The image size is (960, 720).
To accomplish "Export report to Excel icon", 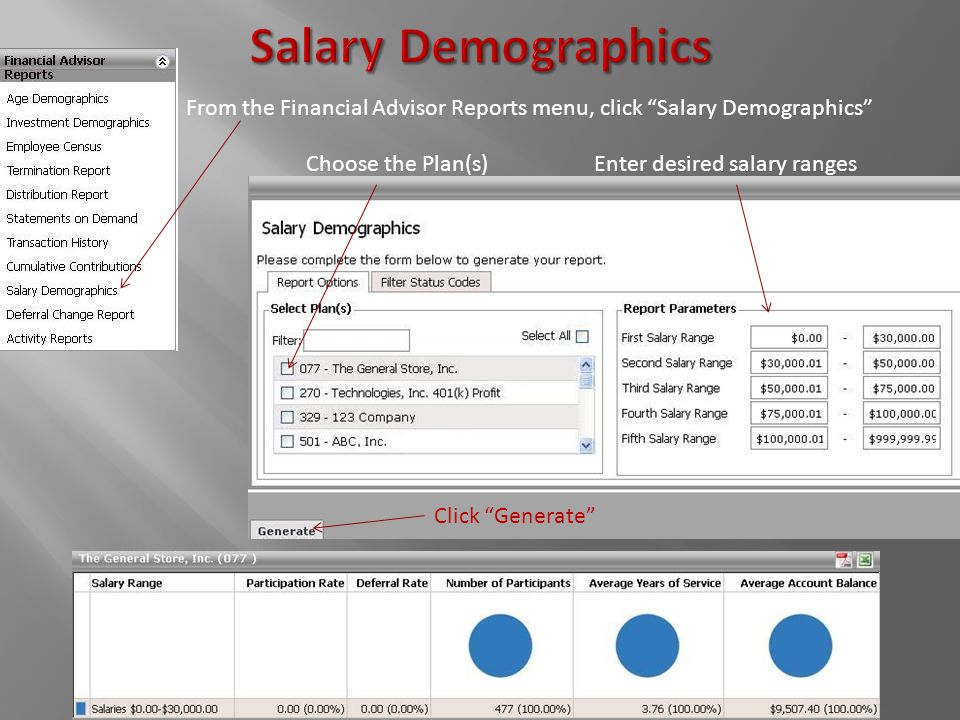I will pyautogui.click(x=864, y=560).
